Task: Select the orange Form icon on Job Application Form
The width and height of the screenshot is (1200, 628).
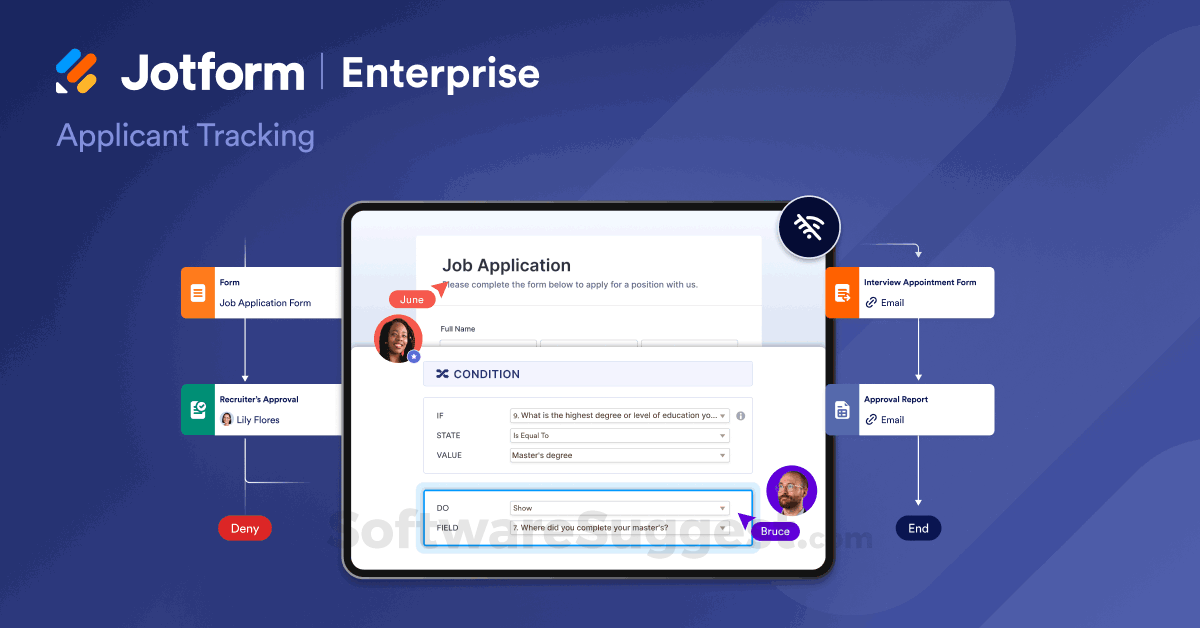Action: [197, 292]
